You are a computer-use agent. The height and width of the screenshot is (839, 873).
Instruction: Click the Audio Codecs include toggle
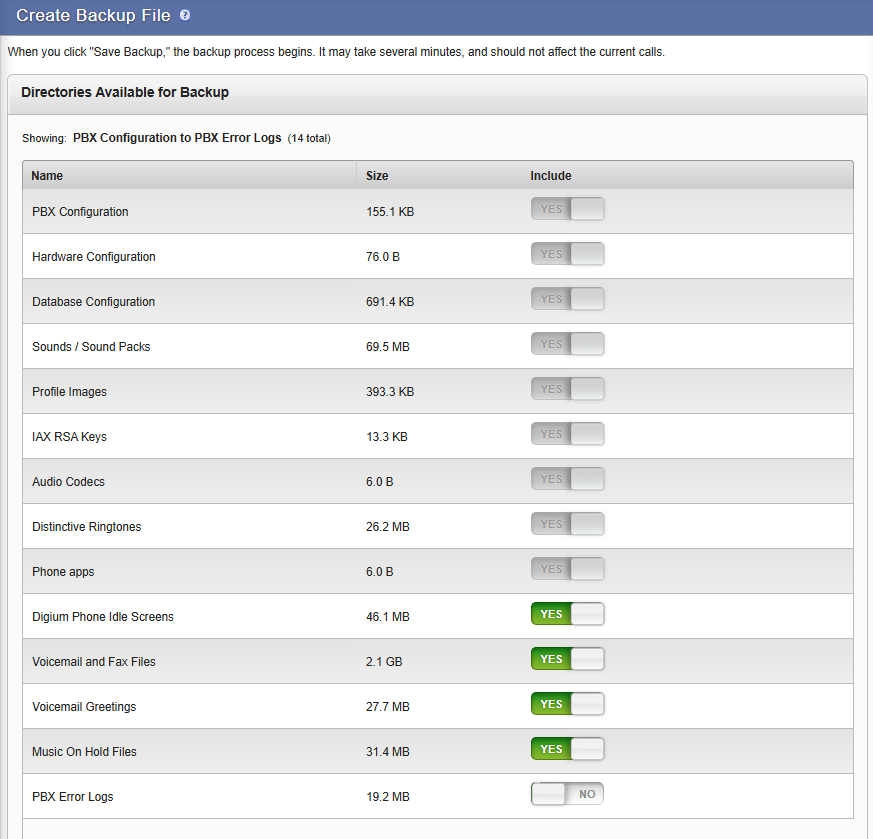tap(567, 479)
